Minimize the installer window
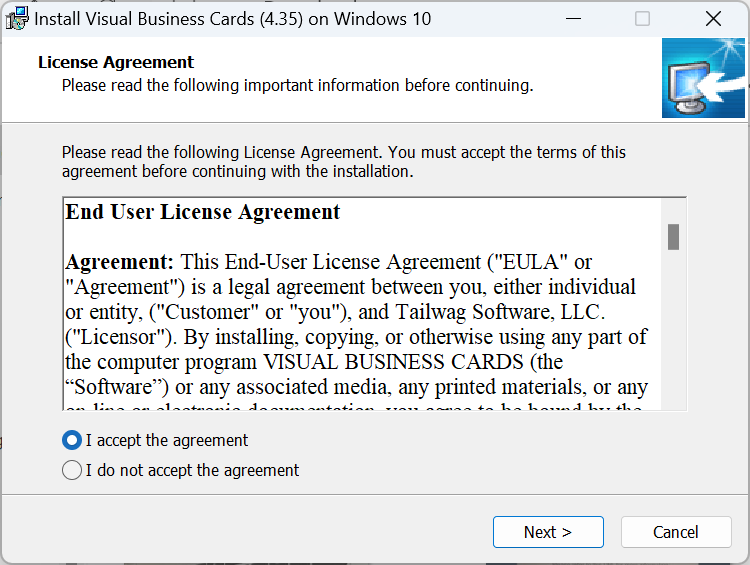The image size is (750, 565). (572, 18)
